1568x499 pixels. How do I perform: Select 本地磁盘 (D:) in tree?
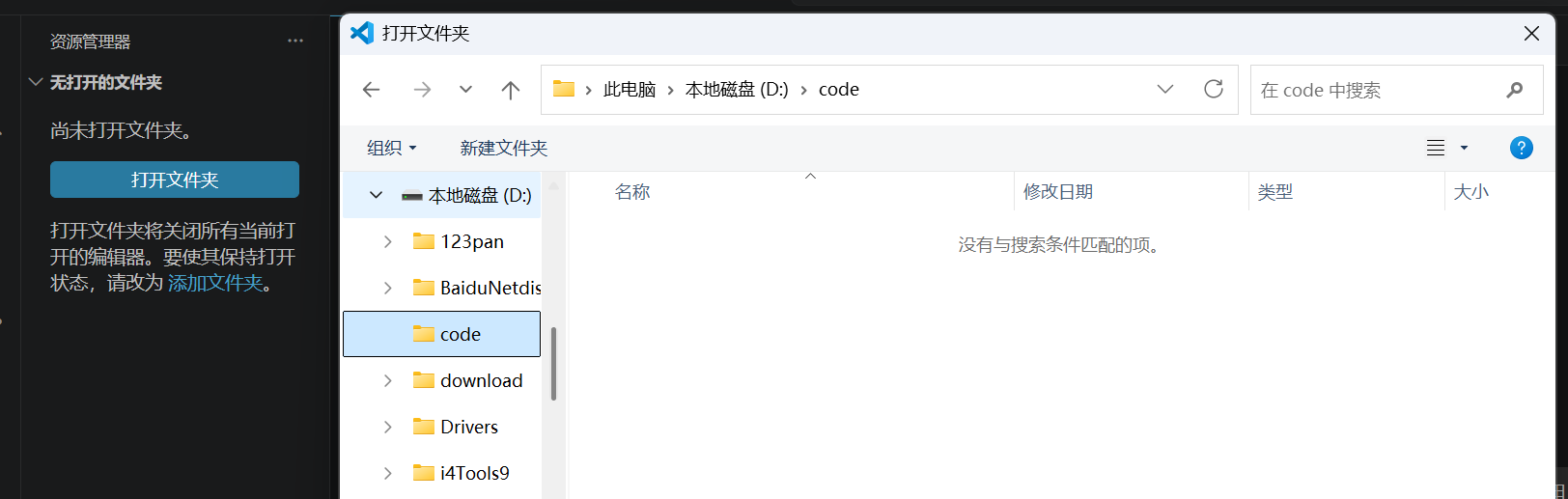tap(480, 195)
